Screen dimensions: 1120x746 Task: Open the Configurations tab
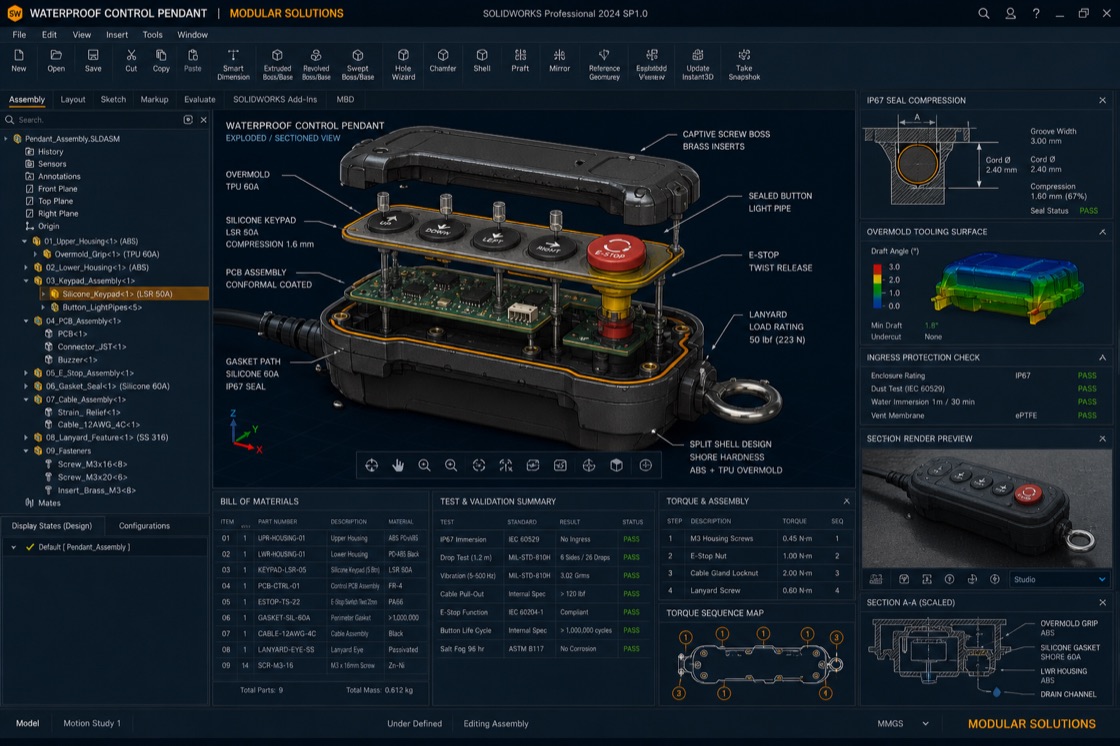point(144,526)
